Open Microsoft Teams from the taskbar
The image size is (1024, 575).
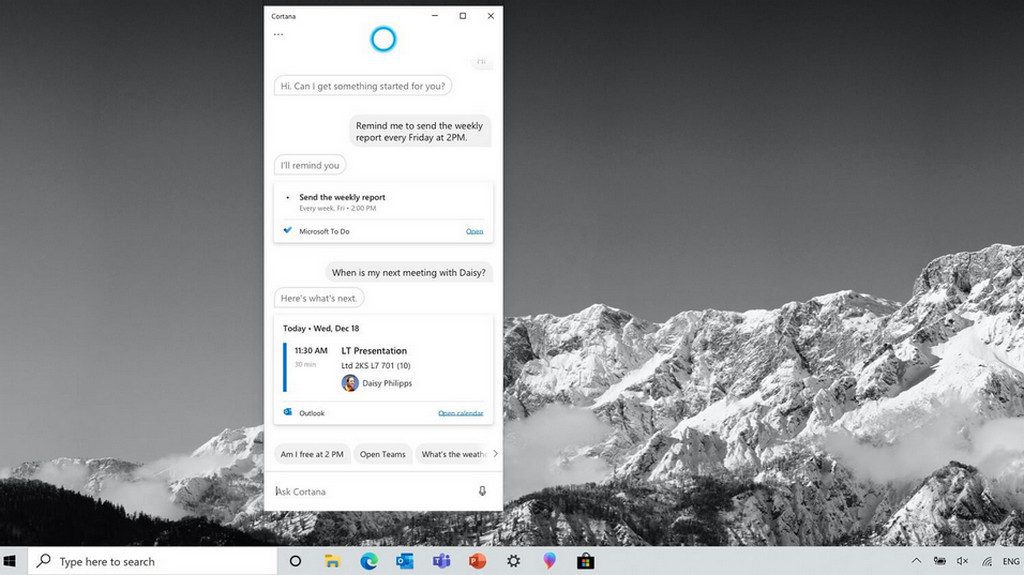pyautogui.click(x=441, y=561)
